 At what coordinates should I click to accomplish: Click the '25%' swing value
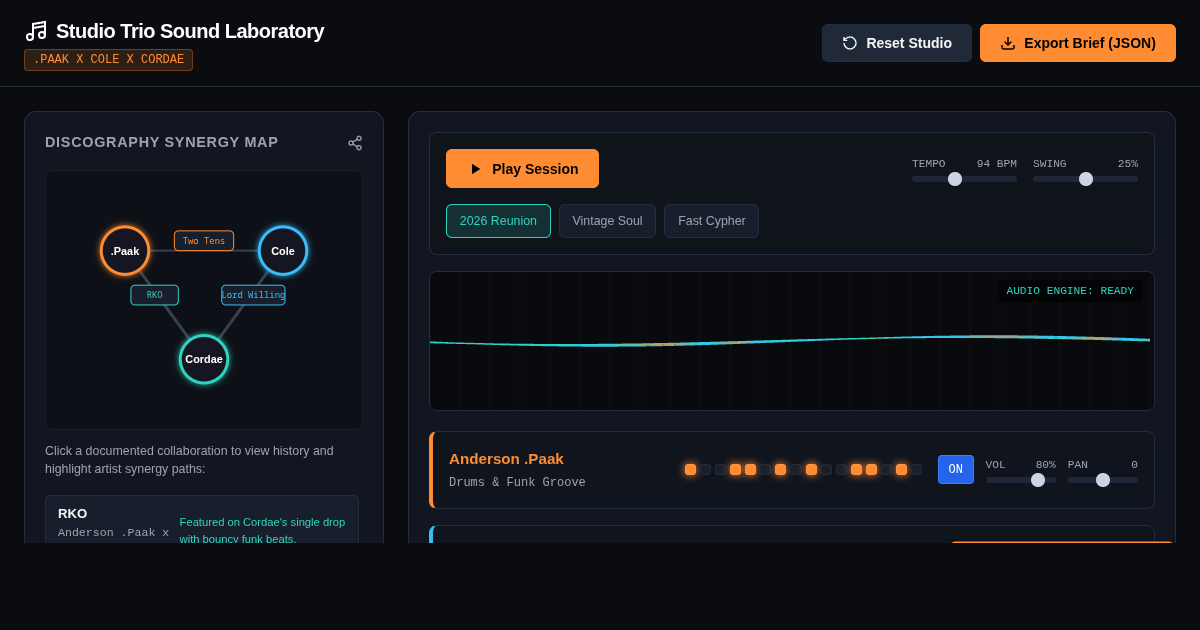coord(1128,164)
